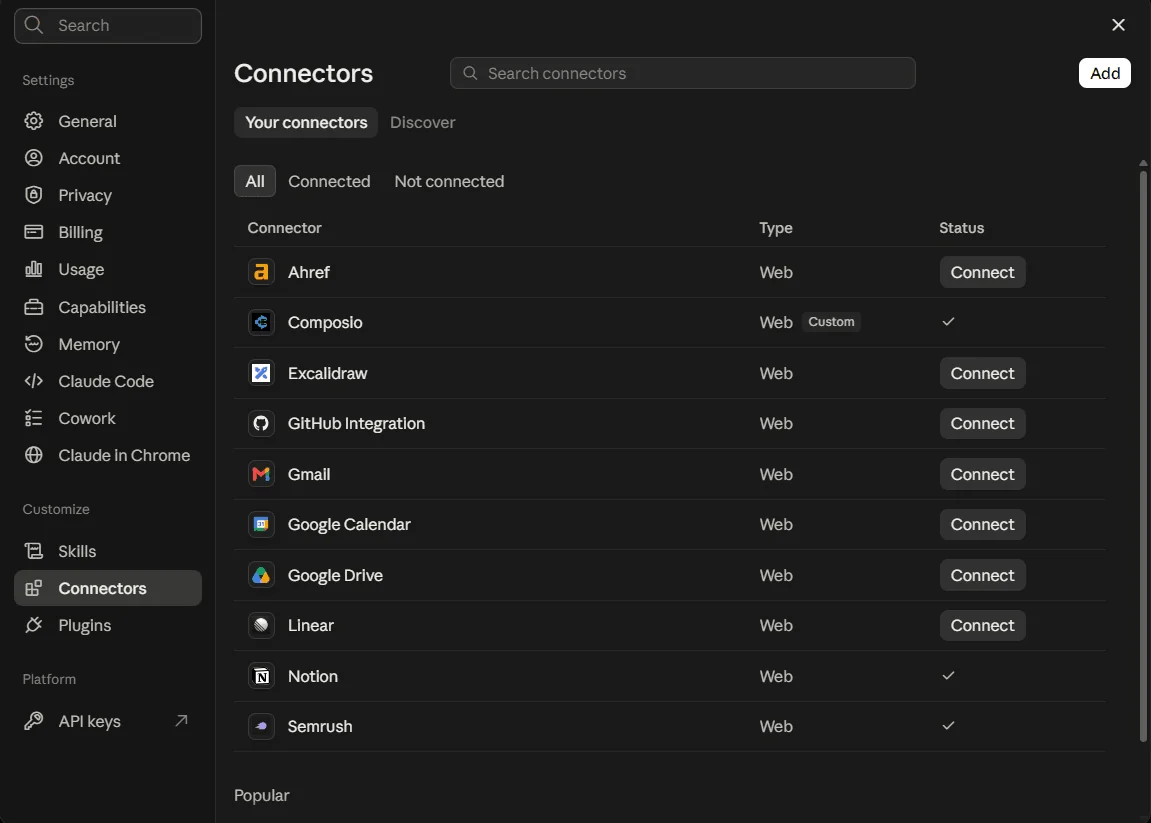
Task: Focus the Search connectors field
Action: (683, 73)
